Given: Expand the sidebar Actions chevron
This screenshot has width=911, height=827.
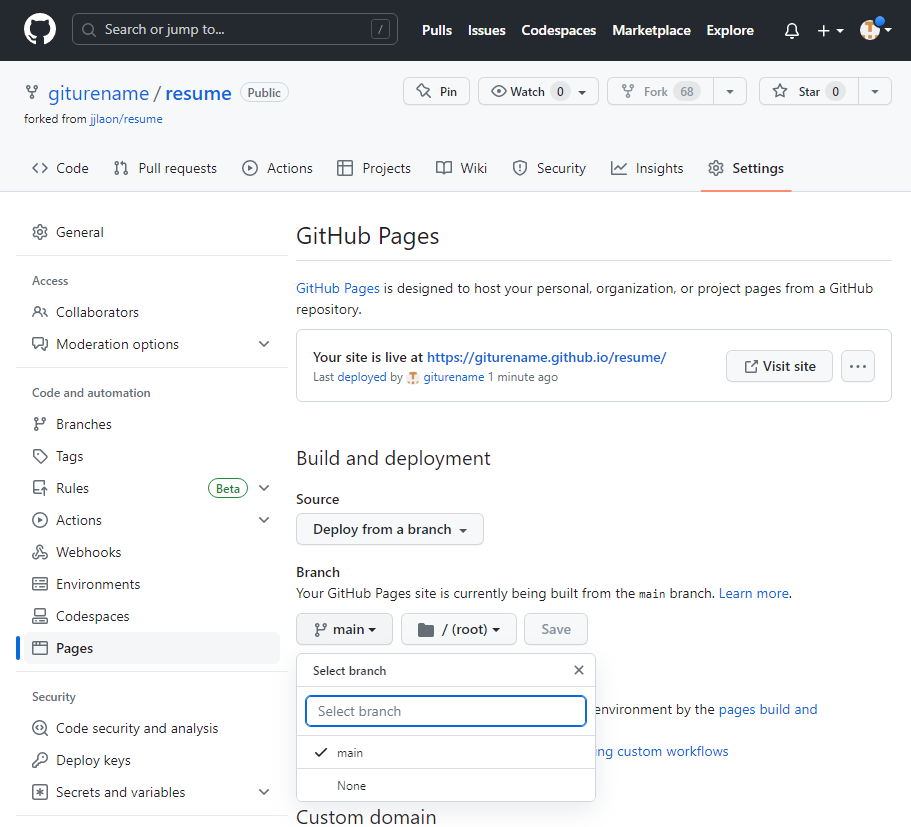Looking at the screenshot, I should pyautogui.click(x=264, y=520).
